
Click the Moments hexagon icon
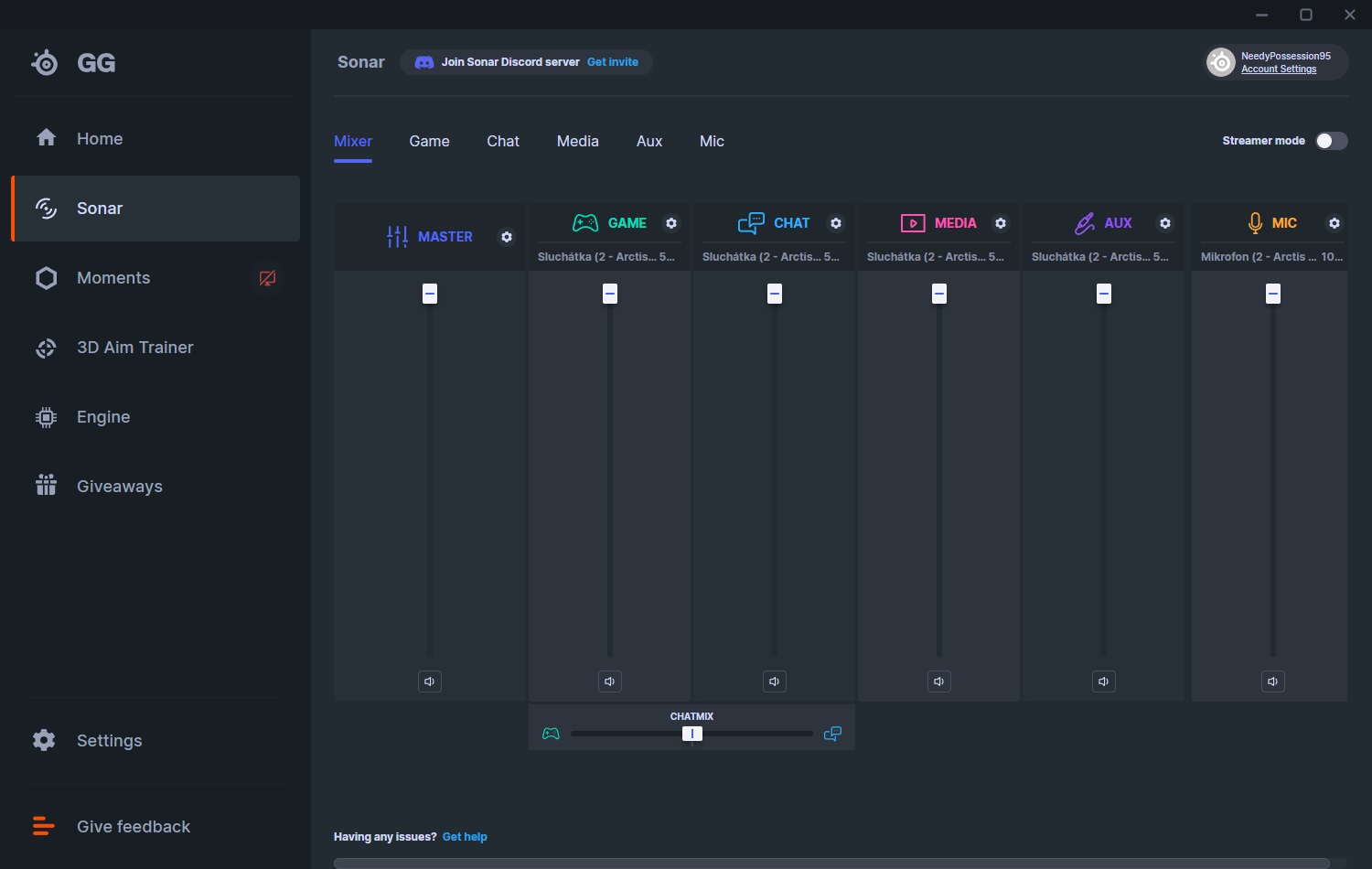click(46, 278)
